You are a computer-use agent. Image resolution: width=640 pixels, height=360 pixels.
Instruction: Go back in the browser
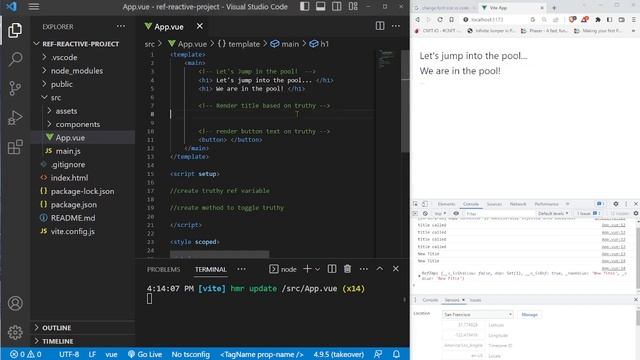click(418, 20)
